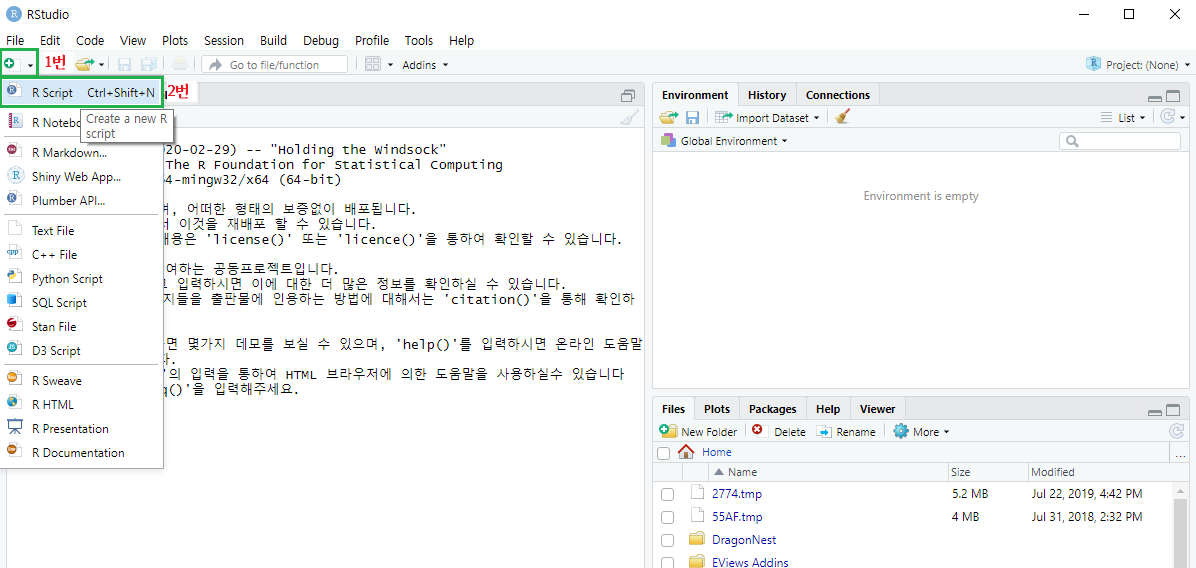
Task: Click the 55AF.tmp file icon
Action: coord(696,516)
